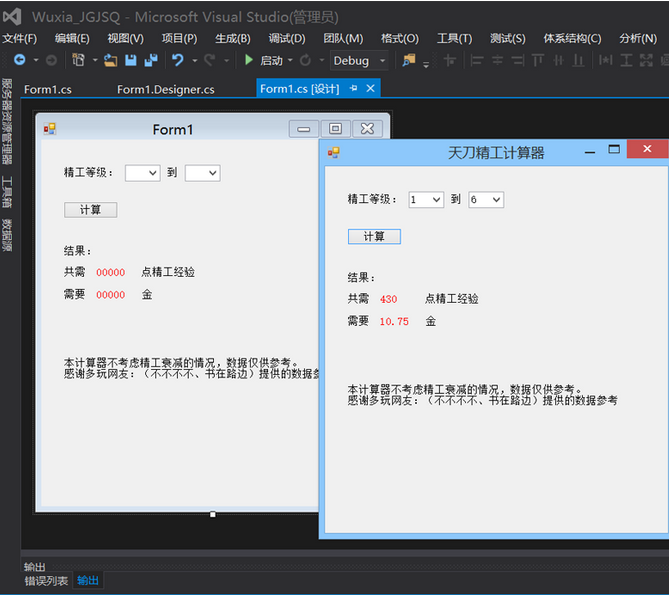Click the Navigate Forward arrow icon

coord(51,60)
